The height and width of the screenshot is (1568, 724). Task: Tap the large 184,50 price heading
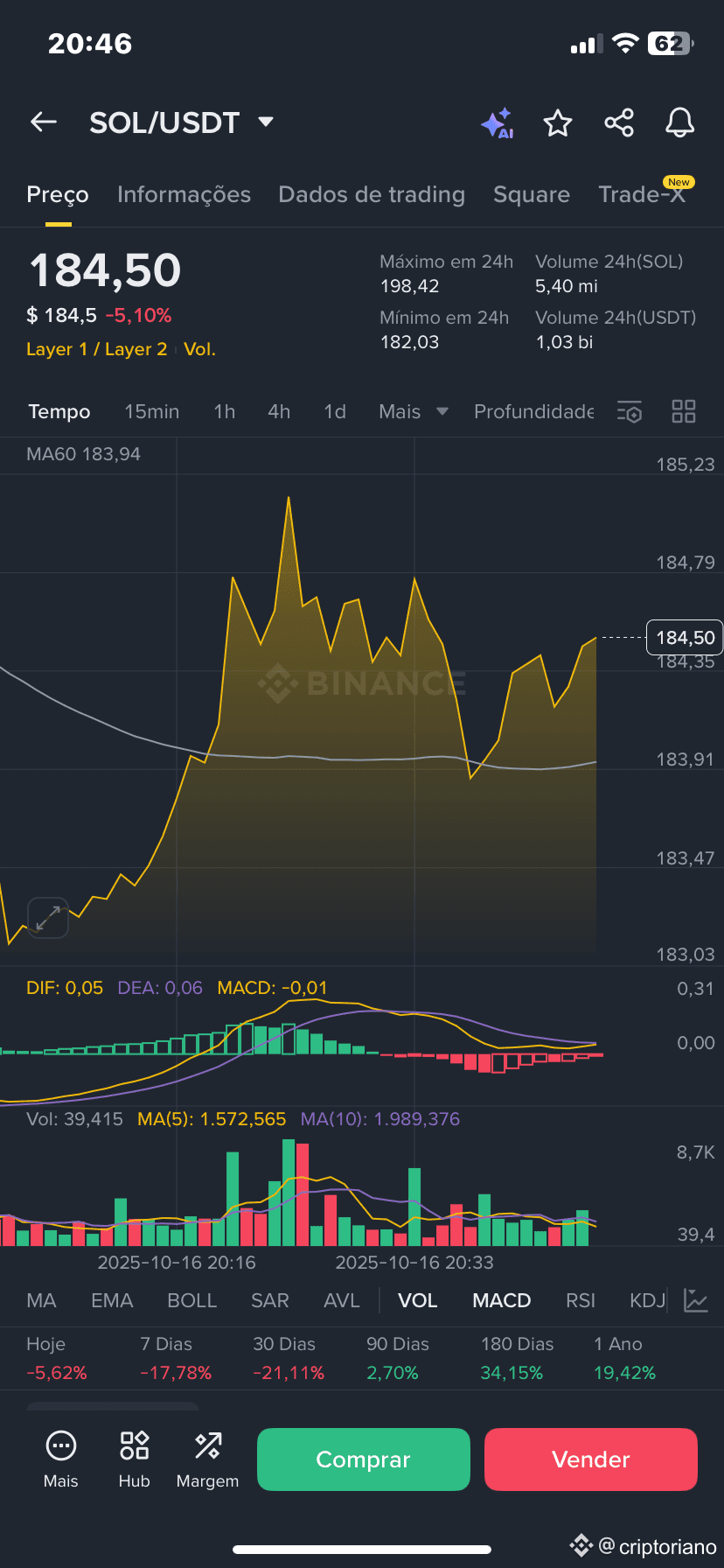pos(105,270)
